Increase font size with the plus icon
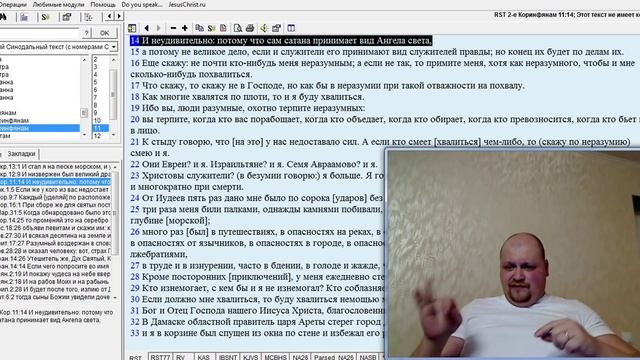 [x=185, y=28]
